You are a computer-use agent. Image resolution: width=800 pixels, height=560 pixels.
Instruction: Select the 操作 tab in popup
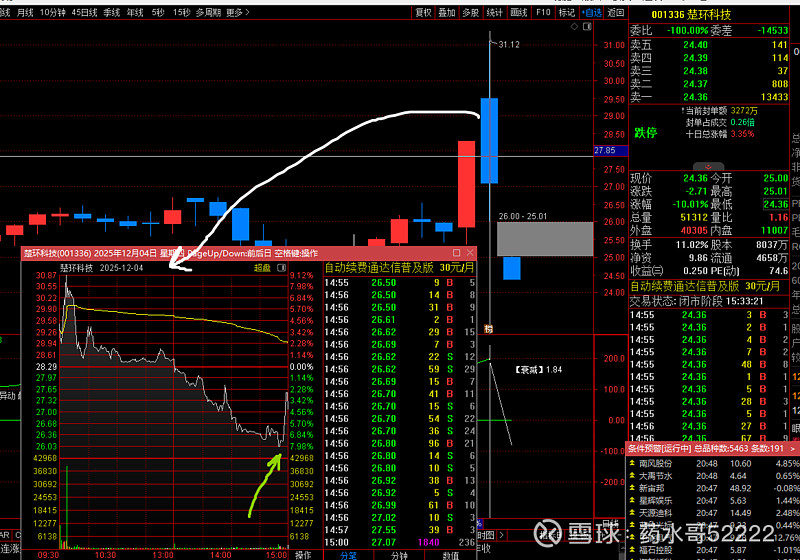tap(303, 555)
